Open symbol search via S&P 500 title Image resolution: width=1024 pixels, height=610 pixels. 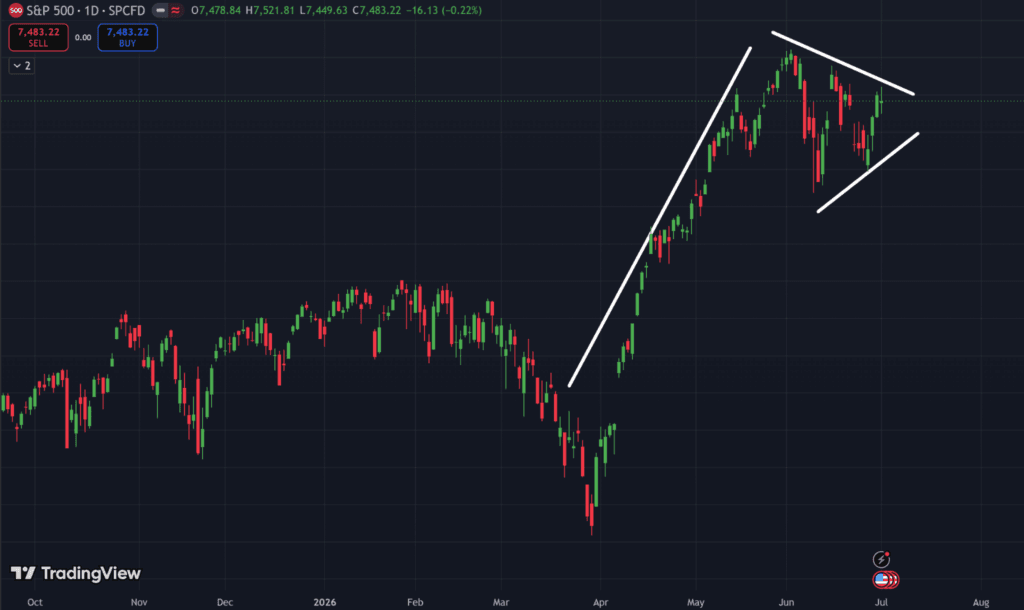point(86,10)
